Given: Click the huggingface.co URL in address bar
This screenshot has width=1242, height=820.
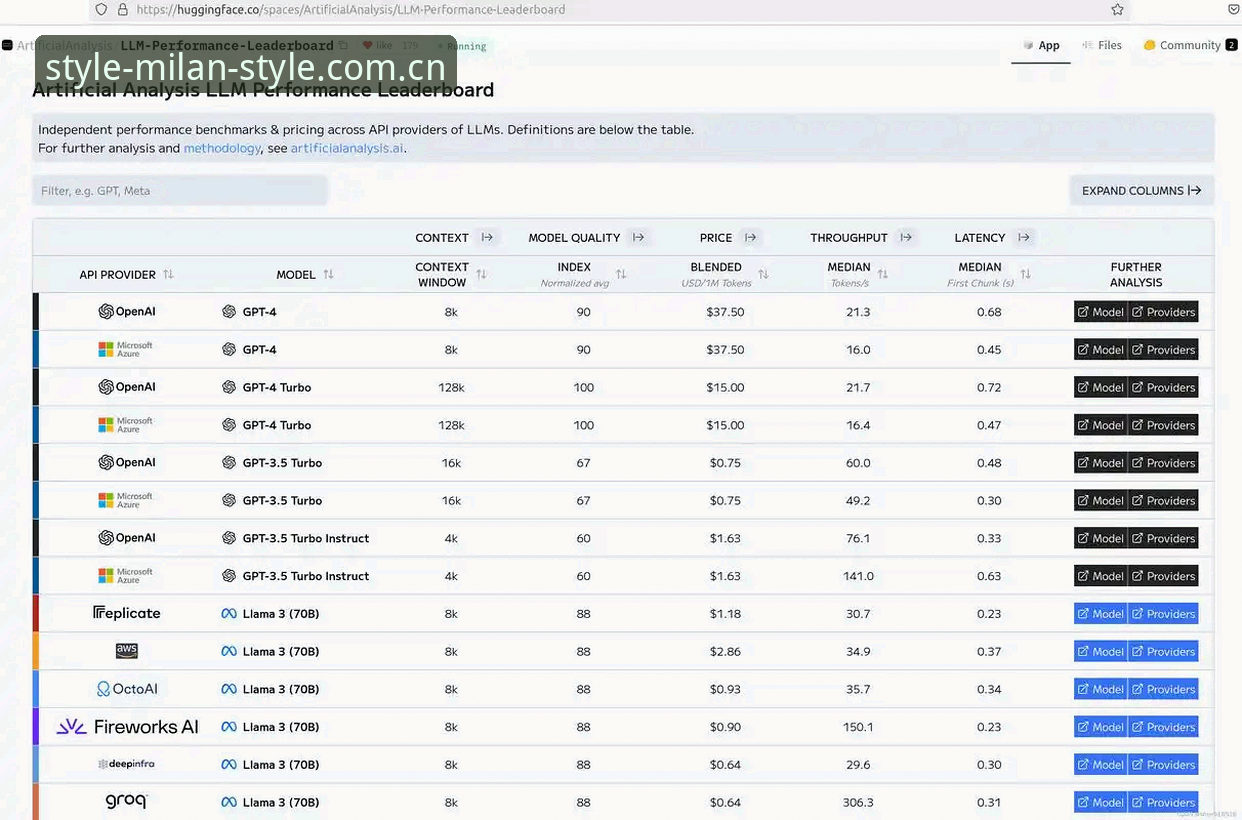Looking at the screenshot, I should point(350,10).
